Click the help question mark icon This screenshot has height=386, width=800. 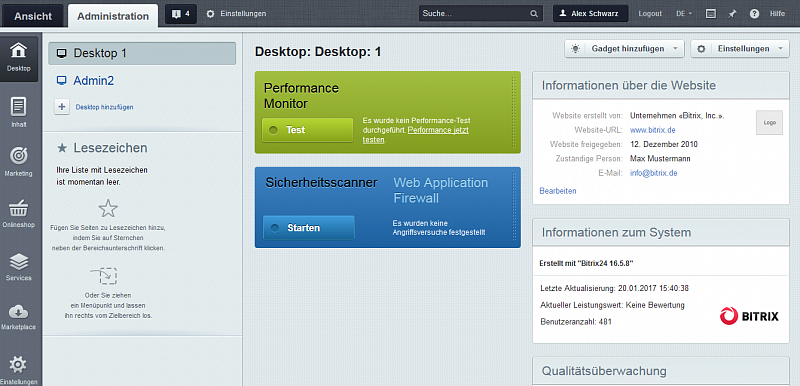(755, 14)
